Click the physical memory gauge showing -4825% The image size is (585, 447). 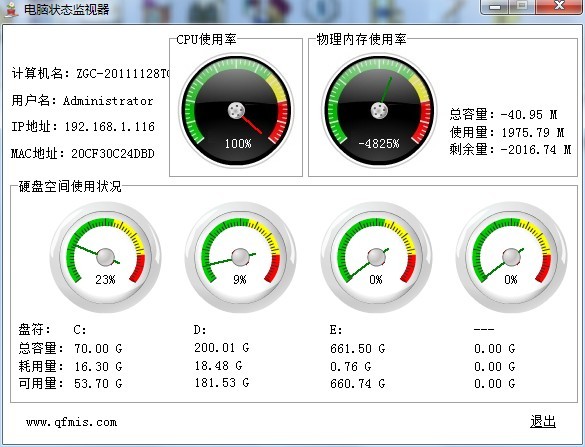(379, 110)
